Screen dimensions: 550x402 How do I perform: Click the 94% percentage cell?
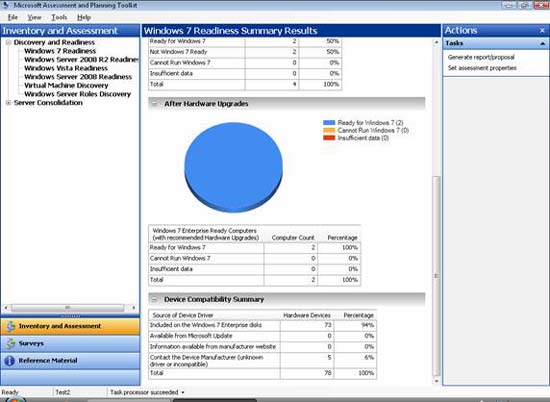355,325
